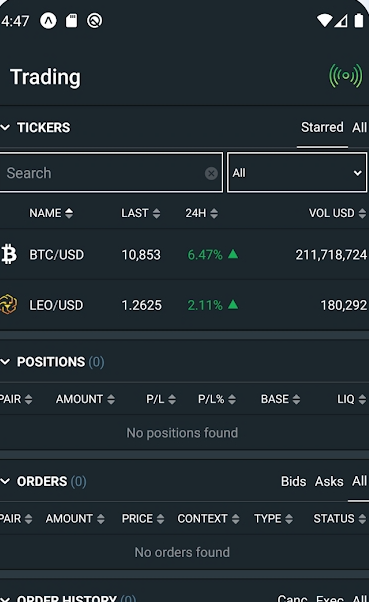Sort orders by STATUS column

click(x=339, y=519)
